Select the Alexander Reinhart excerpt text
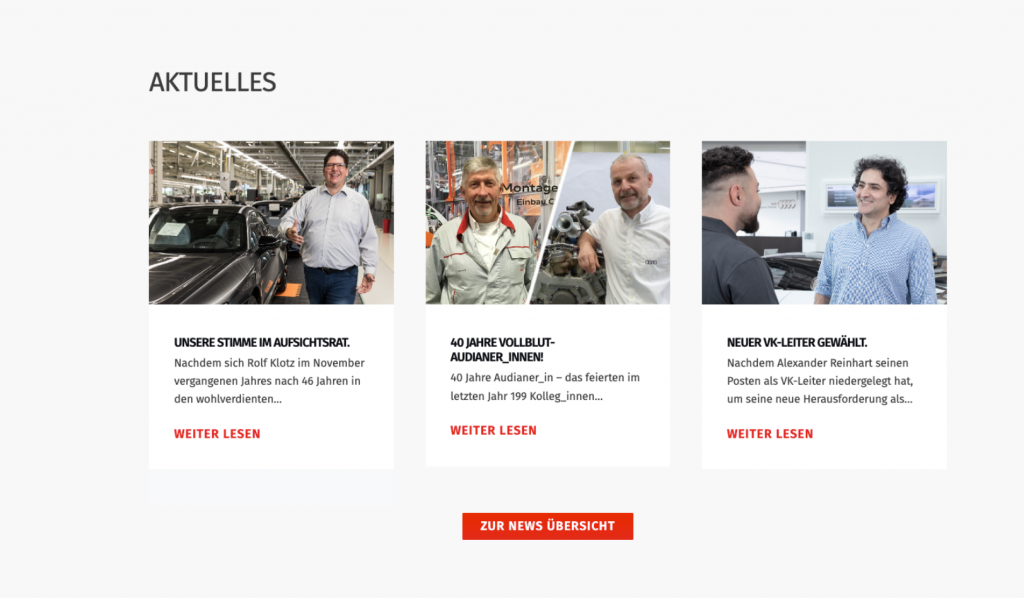The height and width of the screenshot is (598, 1024). pos(820,381)
